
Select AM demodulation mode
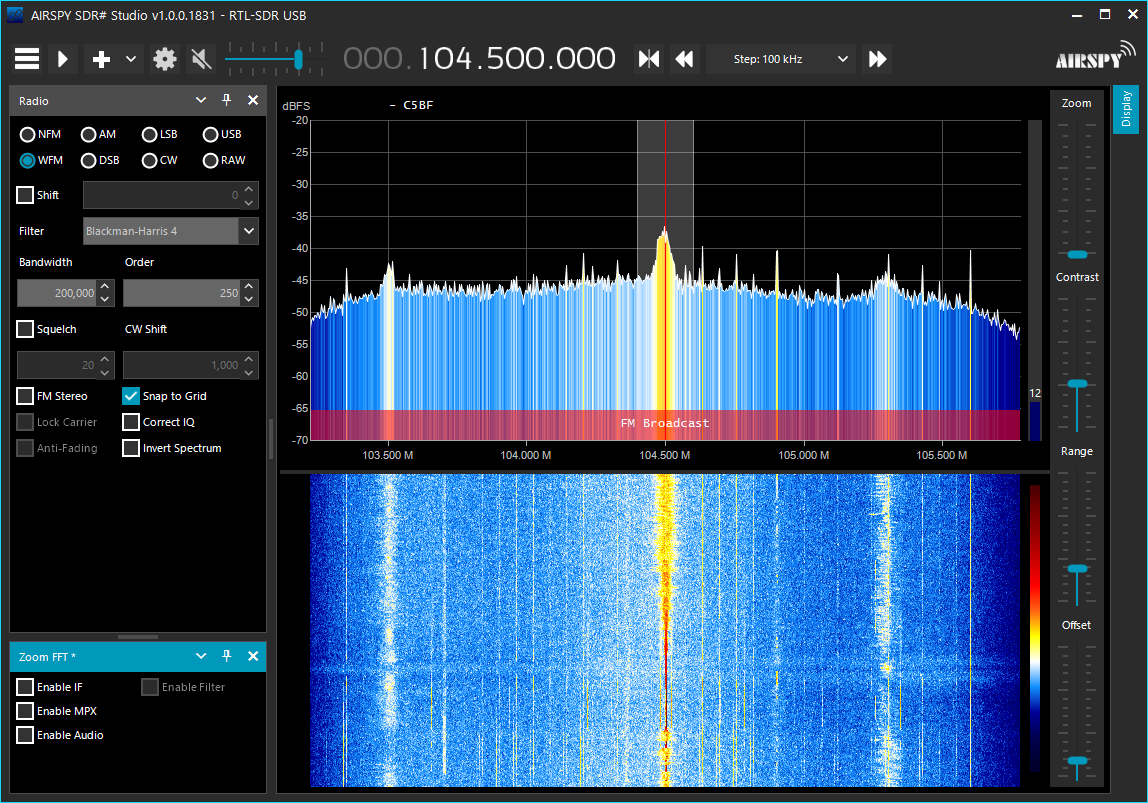[x=98, y=134]
